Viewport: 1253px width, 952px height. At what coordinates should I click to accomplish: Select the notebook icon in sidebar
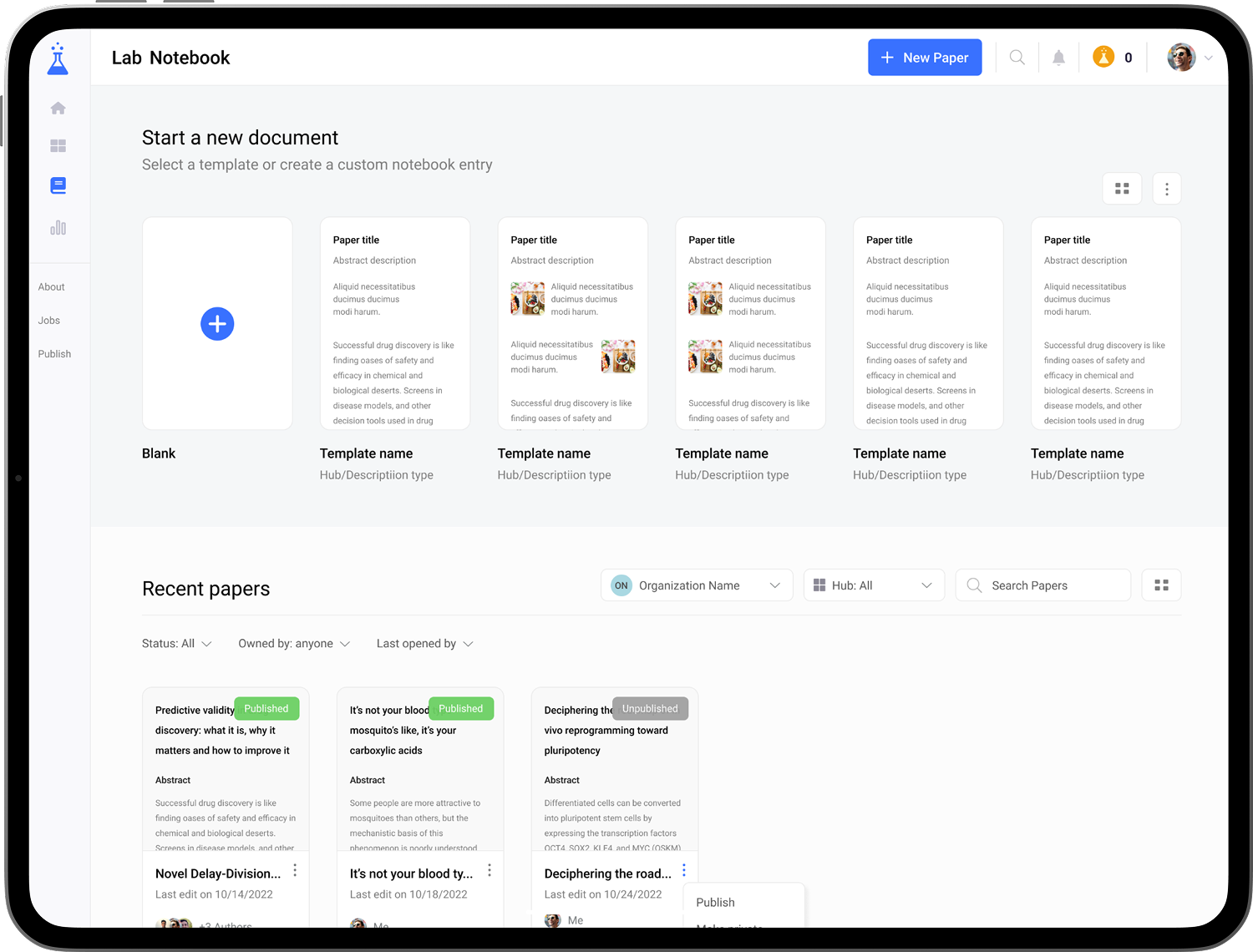[58, 185]
